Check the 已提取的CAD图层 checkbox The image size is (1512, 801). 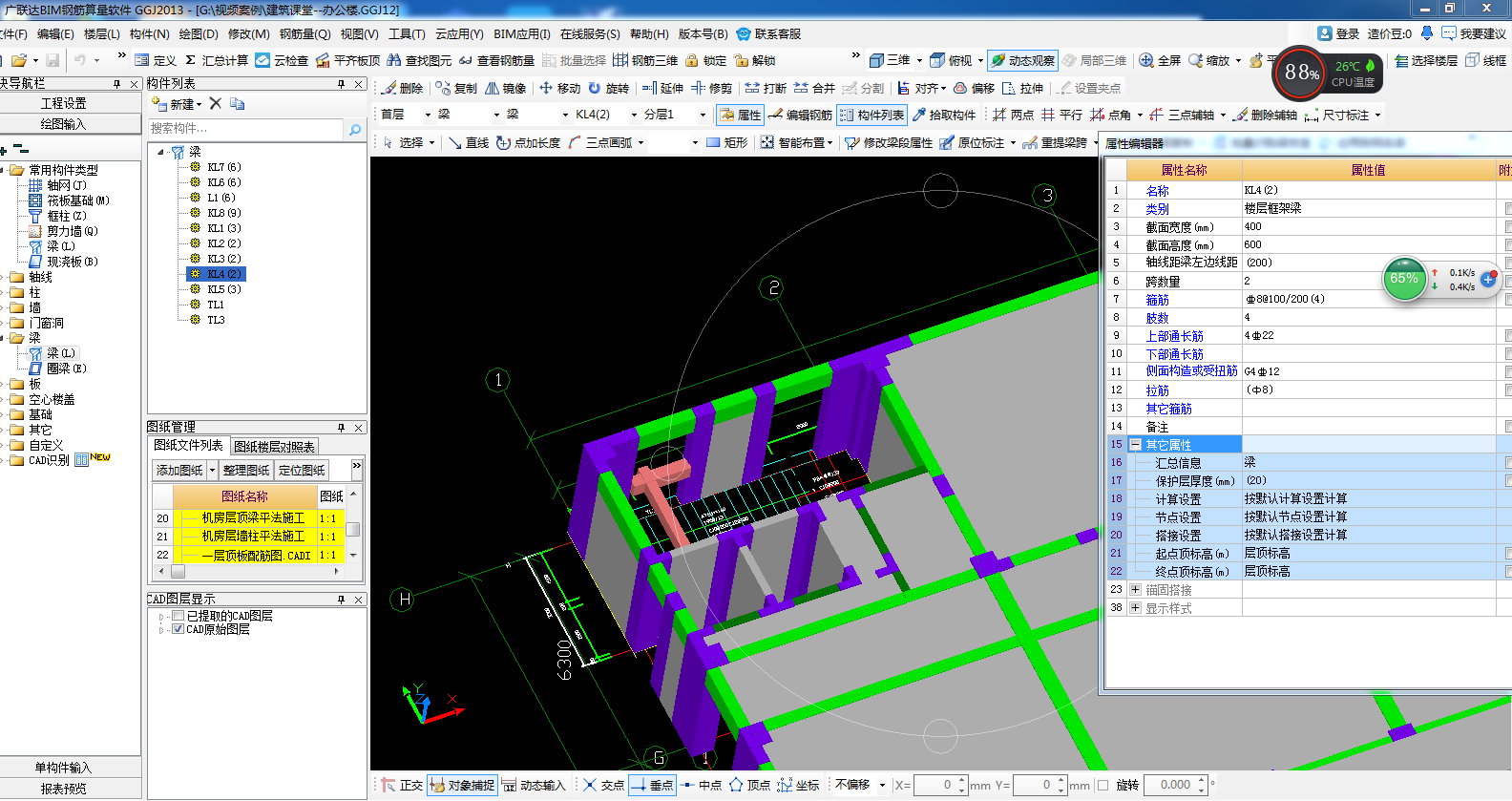[178, 616]
